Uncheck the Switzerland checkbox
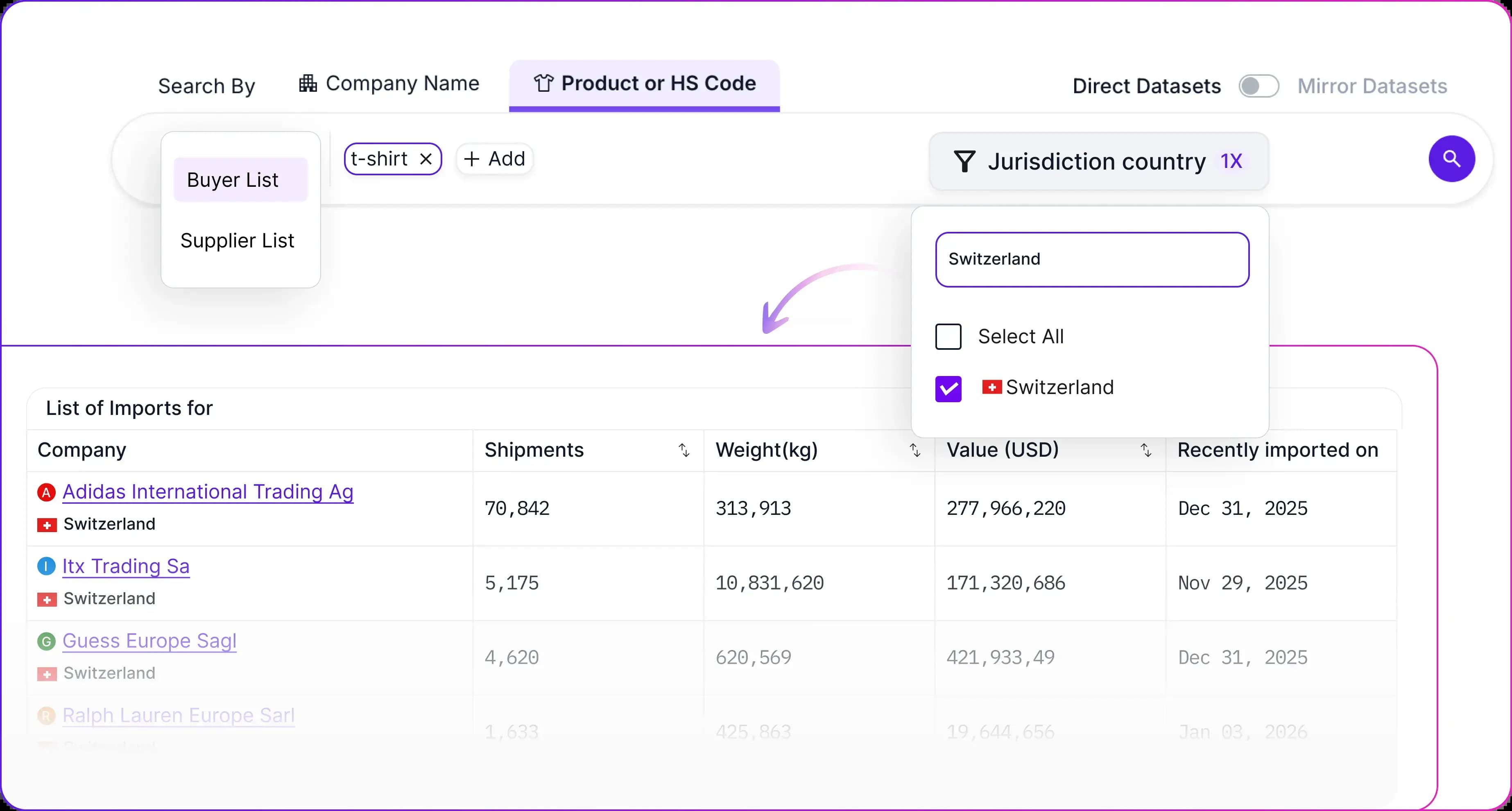The height and width of the screenshot is (811, 1512). click(x=948, y=389)
